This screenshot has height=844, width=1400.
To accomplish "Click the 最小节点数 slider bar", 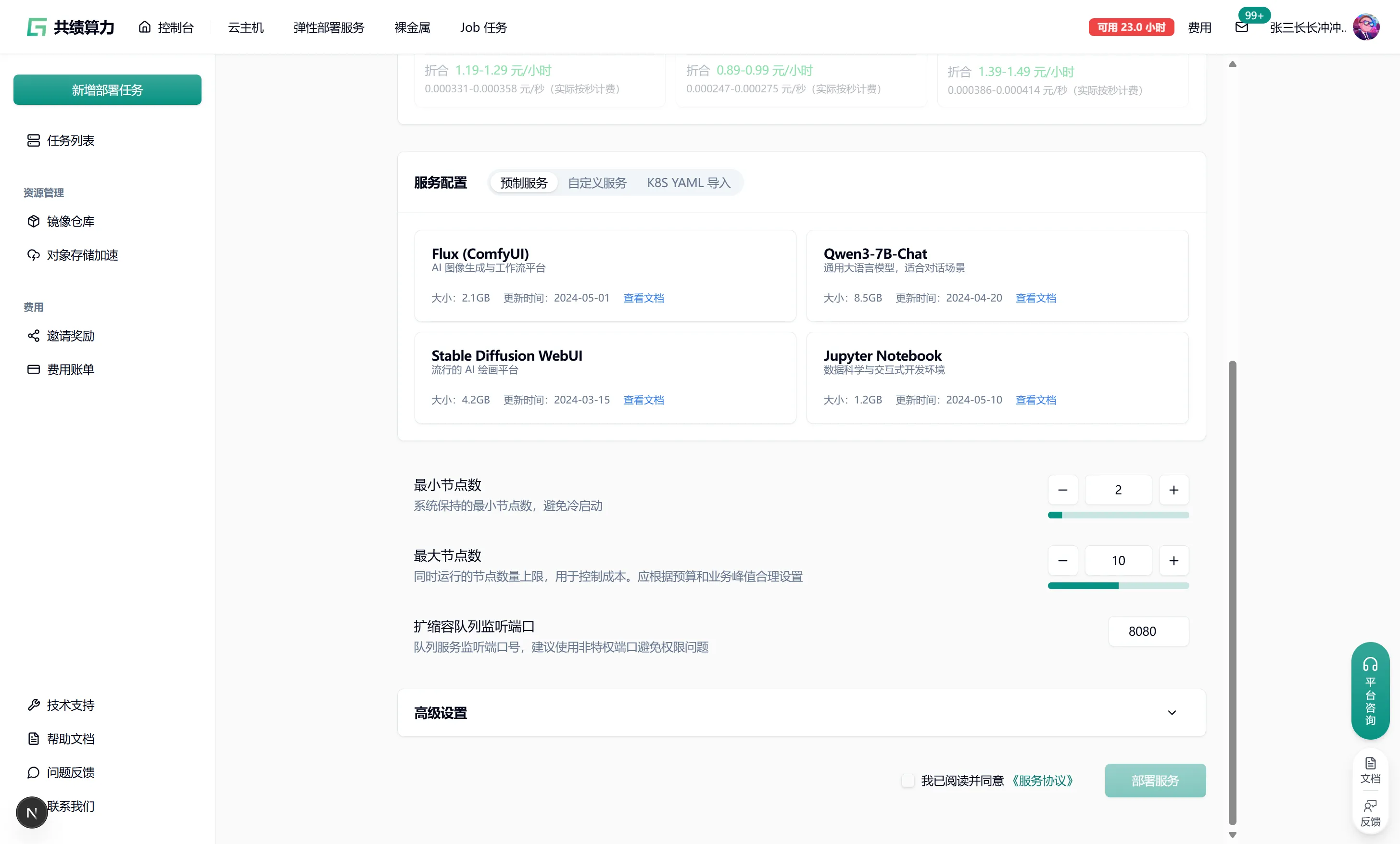I will point(1118,515).
